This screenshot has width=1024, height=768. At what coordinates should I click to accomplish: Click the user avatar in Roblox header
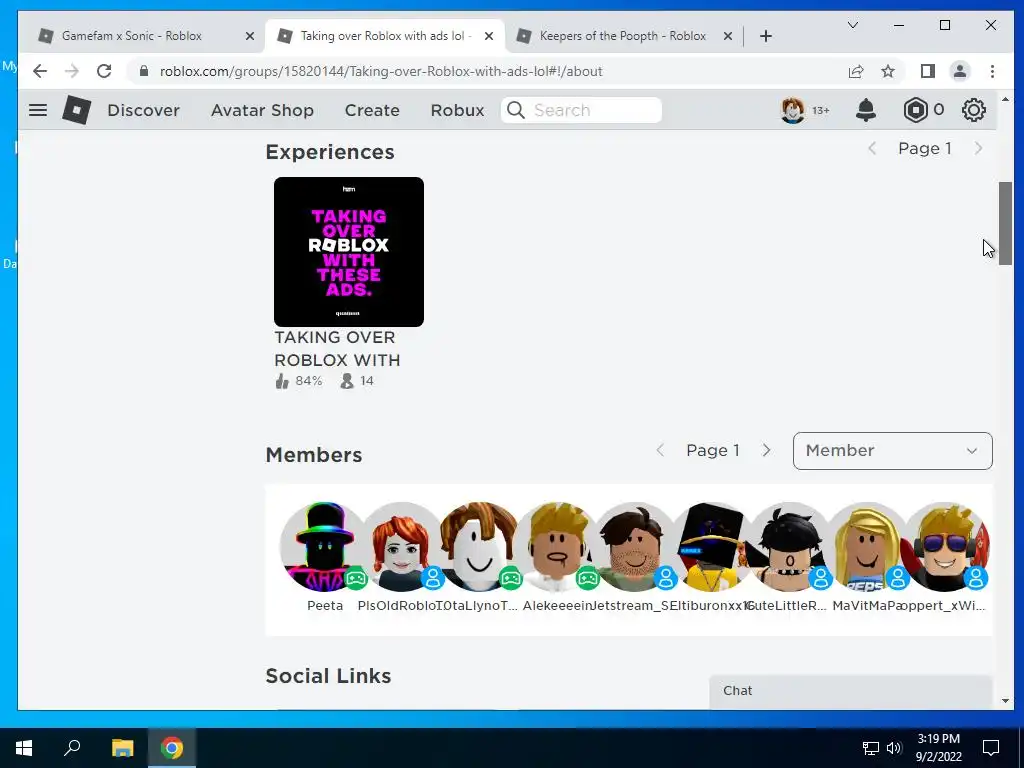793,110
